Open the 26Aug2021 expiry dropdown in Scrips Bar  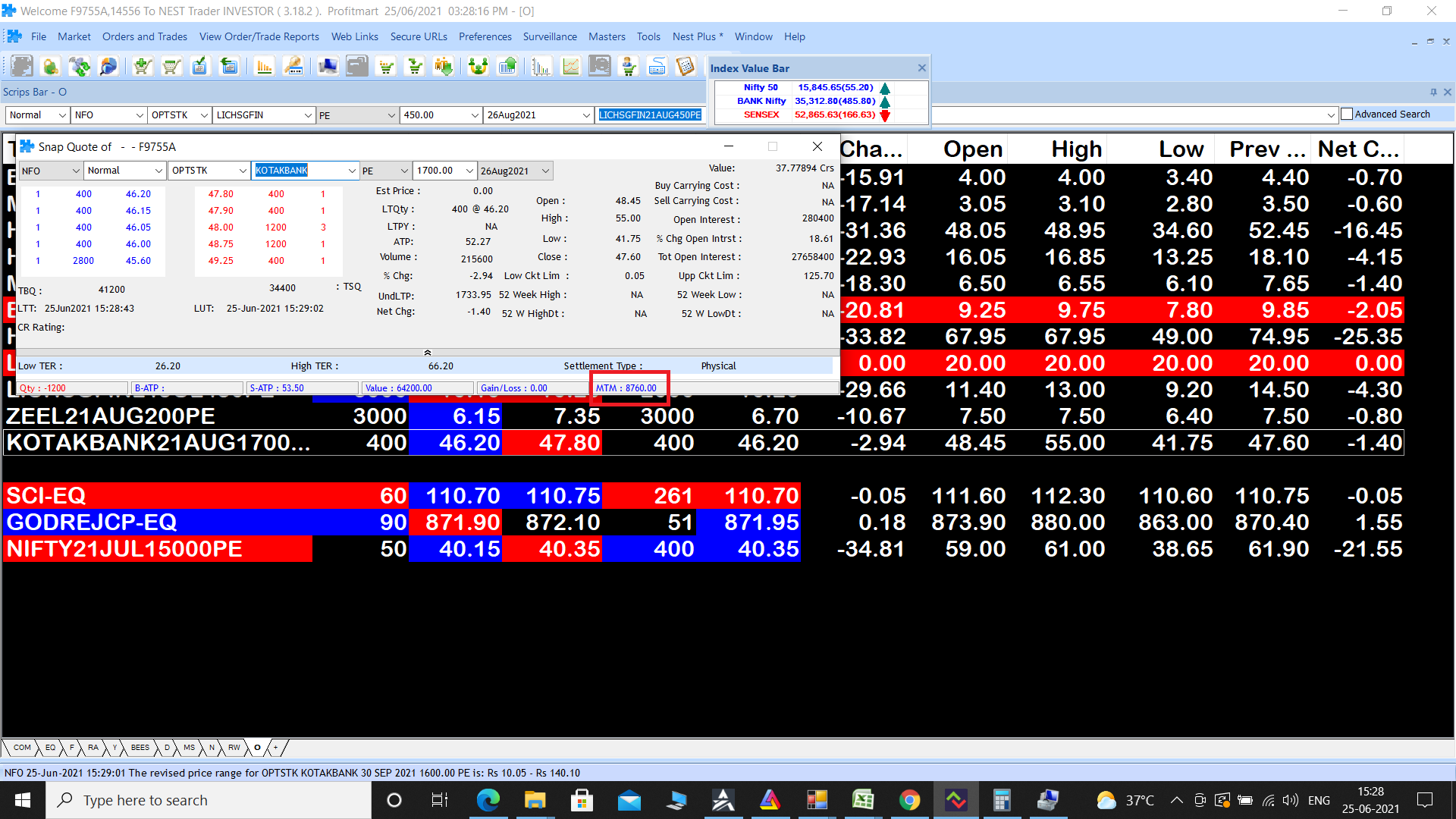coord(586,115)
